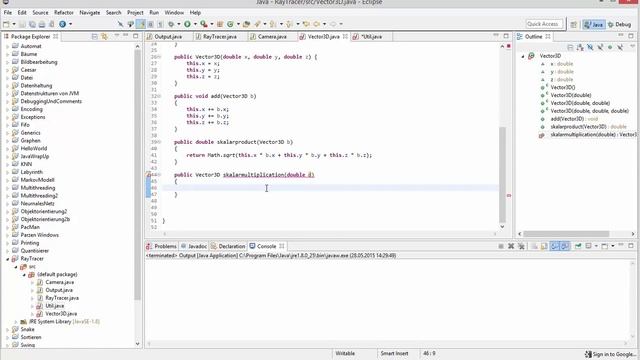Open the Project menu
640x360 pixels.
pos(135,13)
